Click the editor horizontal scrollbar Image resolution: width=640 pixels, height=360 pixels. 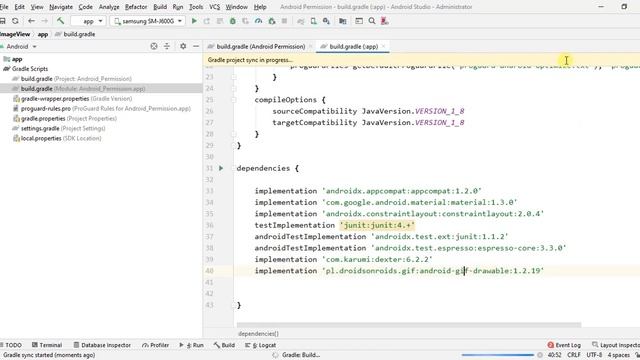[x=409, y=325]
